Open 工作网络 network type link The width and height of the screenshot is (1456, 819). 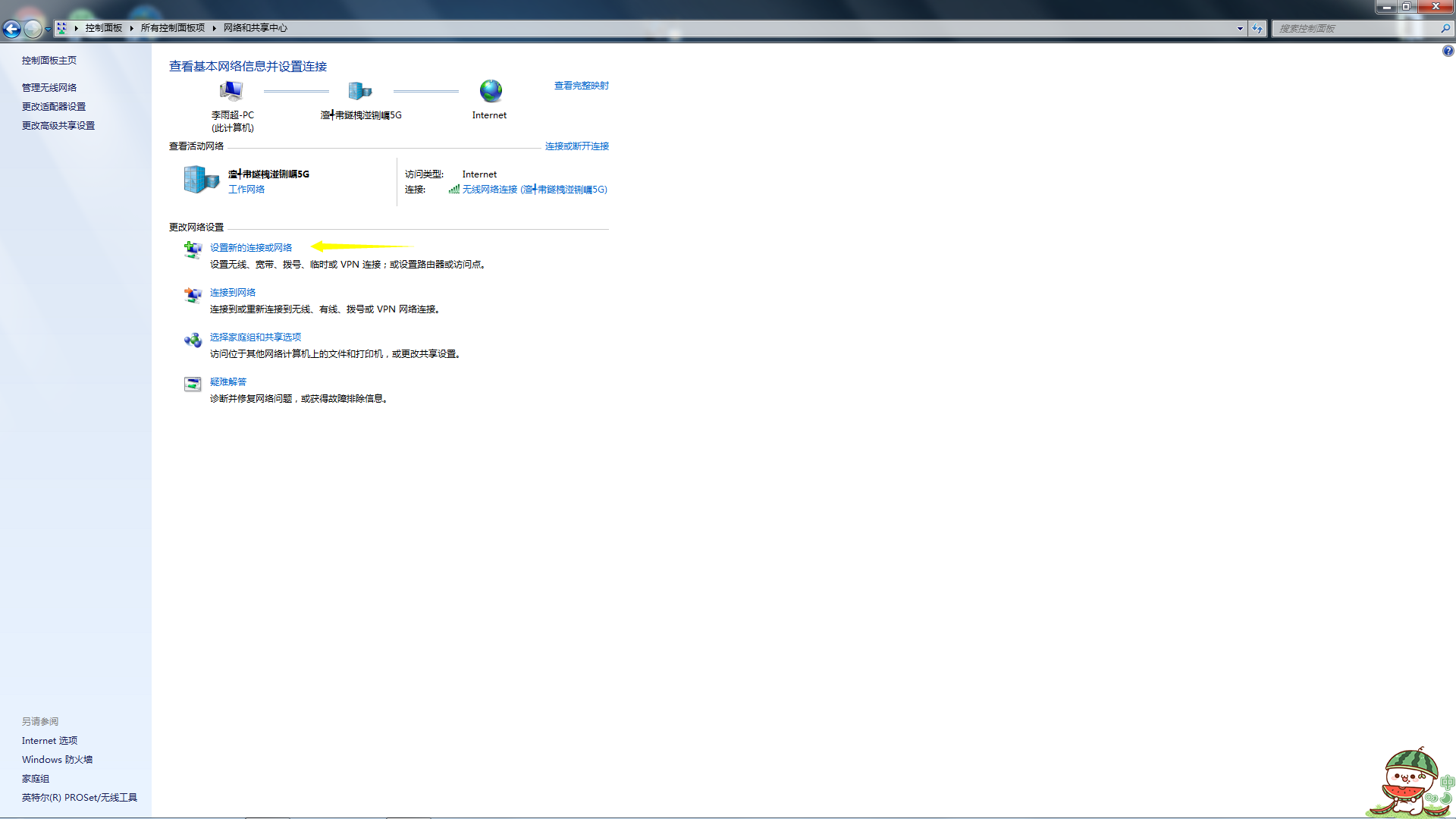click(x=246, y=190)
